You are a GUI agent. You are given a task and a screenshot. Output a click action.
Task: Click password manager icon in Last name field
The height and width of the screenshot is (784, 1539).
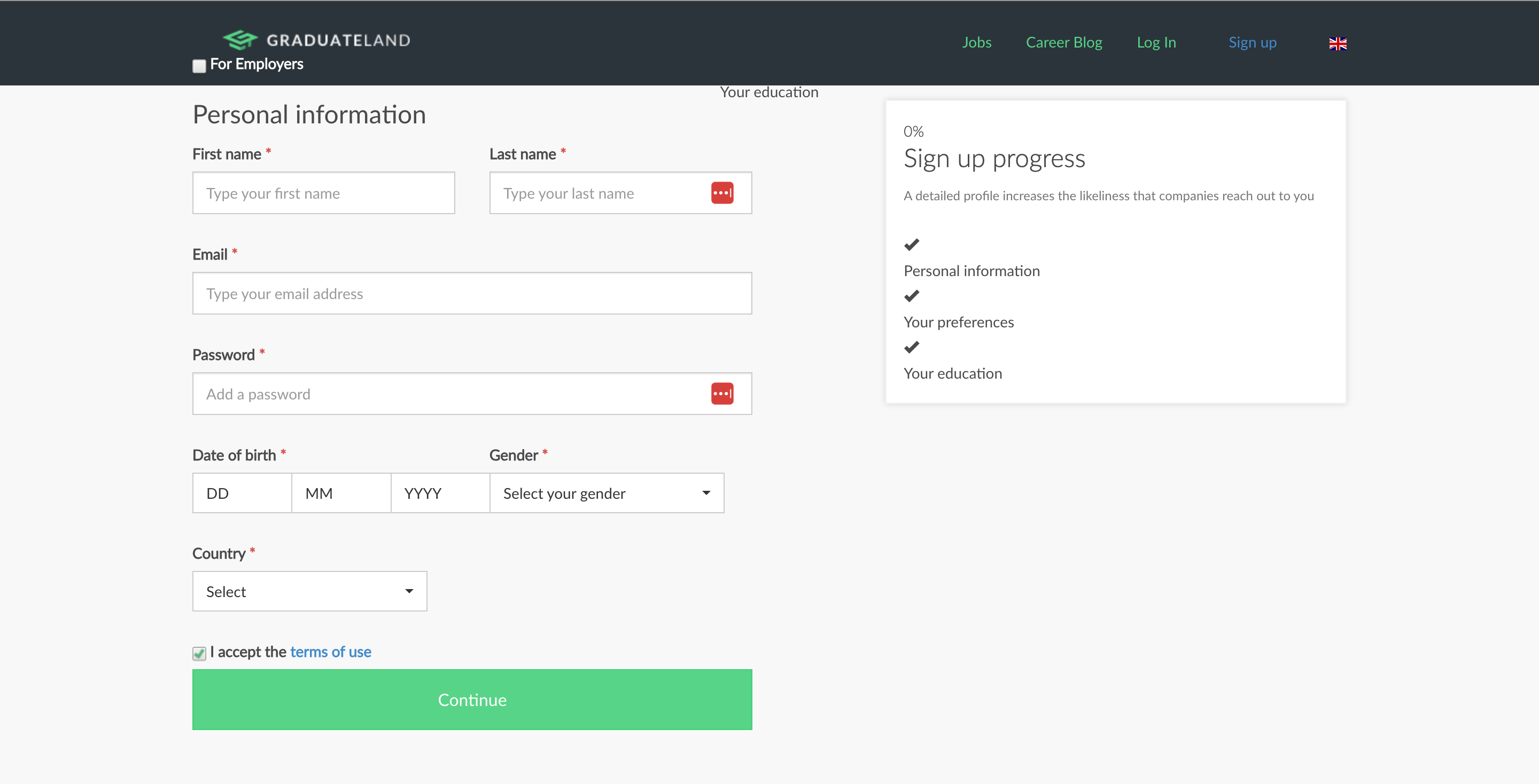coord(722,193)
